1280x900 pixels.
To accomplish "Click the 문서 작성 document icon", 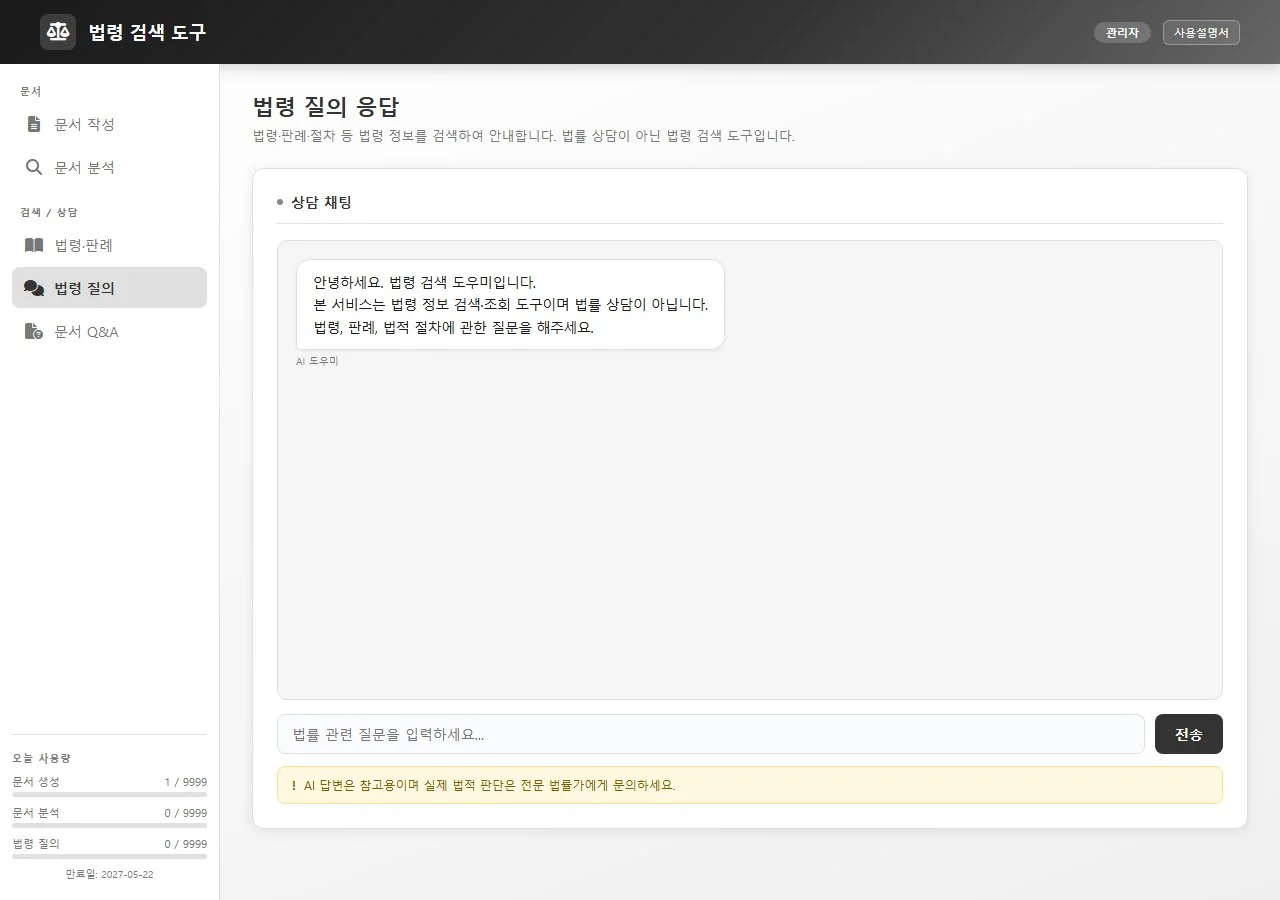I will click(34, 124).
